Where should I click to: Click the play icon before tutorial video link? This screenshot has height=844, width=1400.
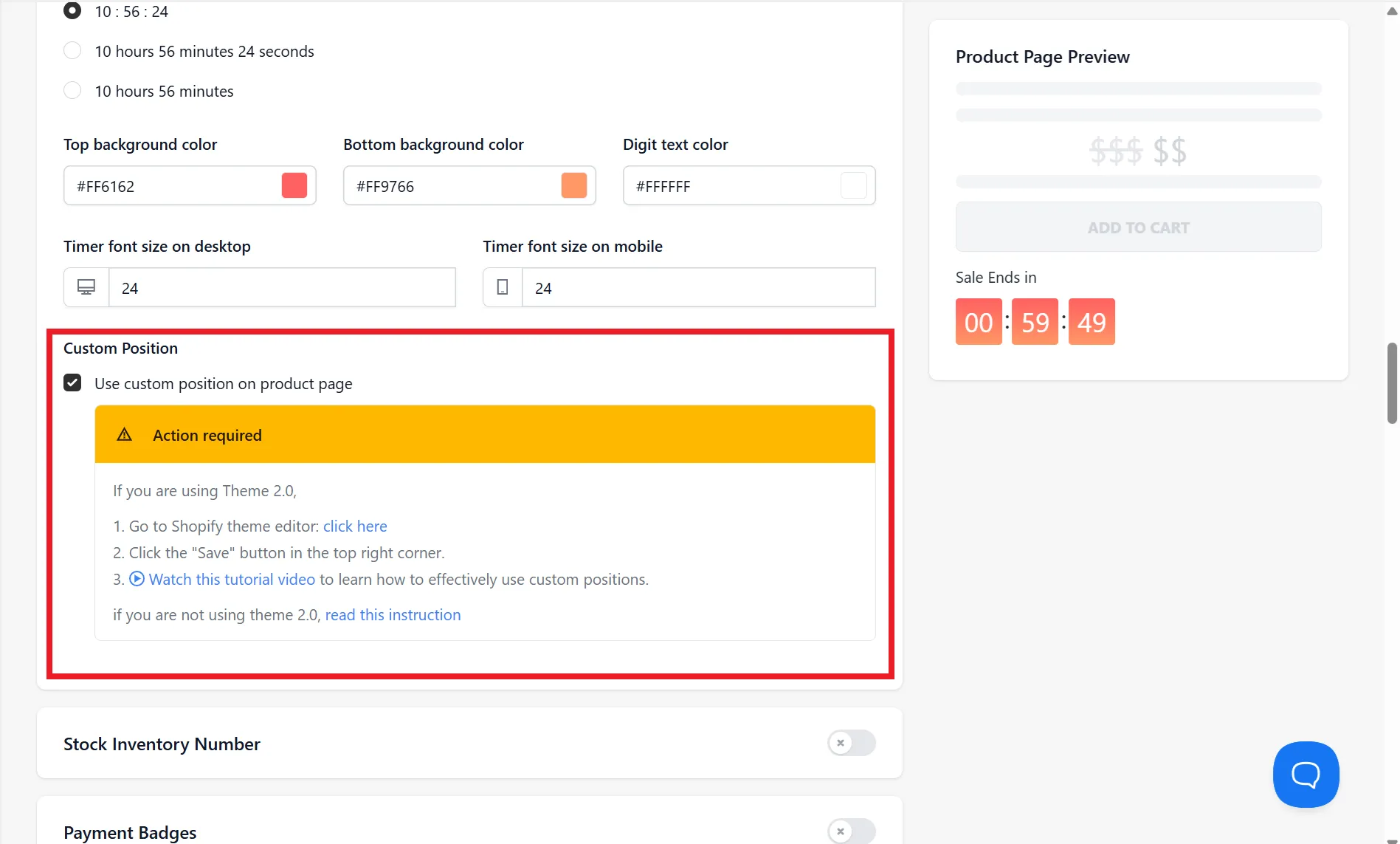tap(137, 579)
